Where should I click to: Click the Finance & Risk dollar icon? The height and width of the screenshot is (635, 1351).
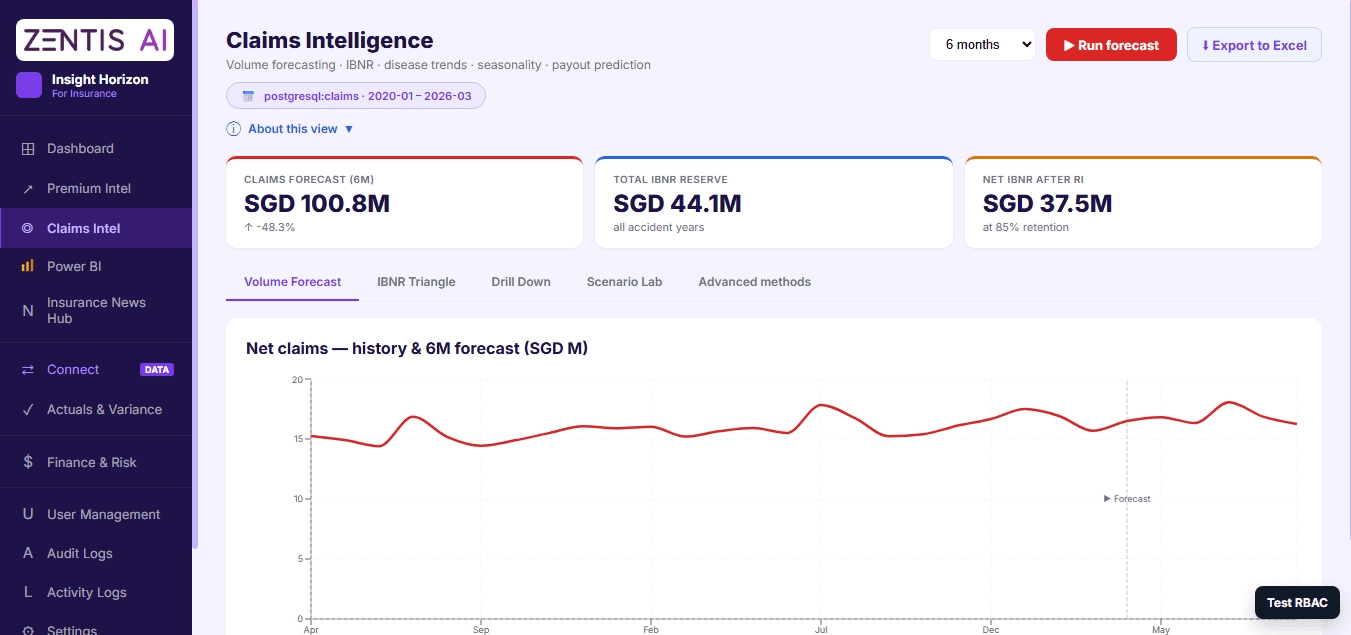[x=28, y=463]
